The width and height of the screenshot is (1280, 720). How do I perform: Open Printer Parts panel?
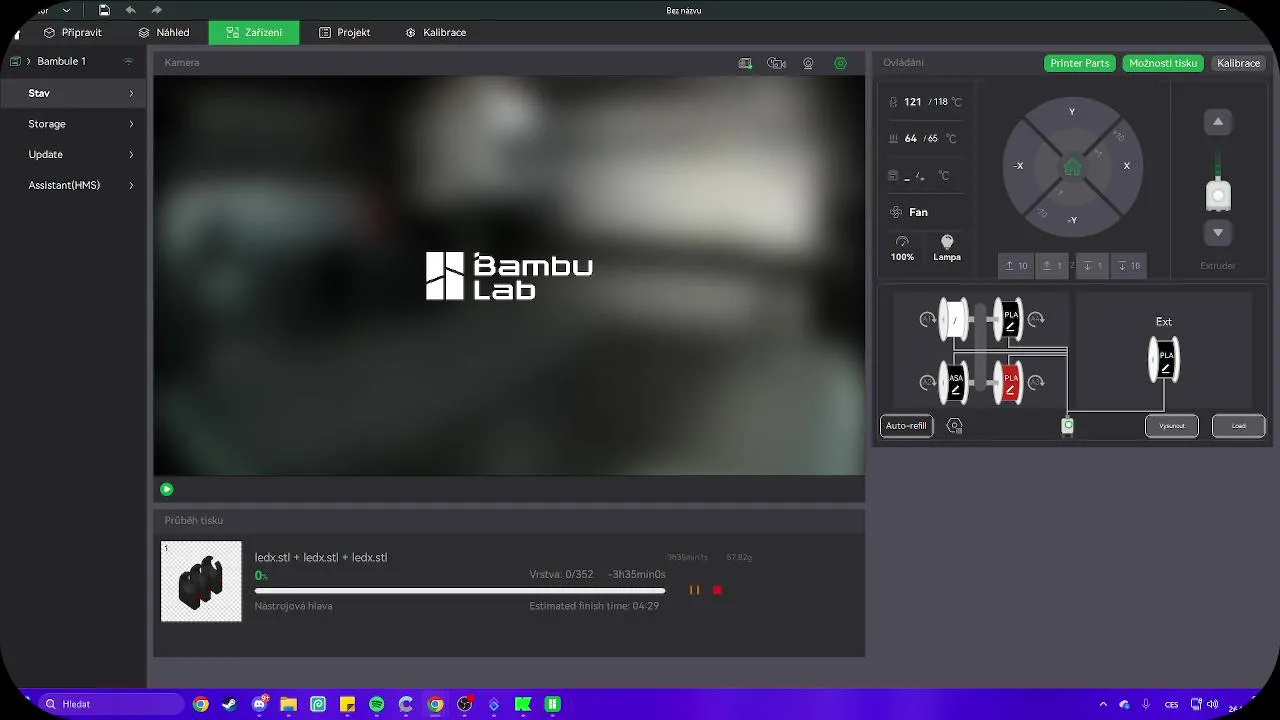pos(1080,63)
